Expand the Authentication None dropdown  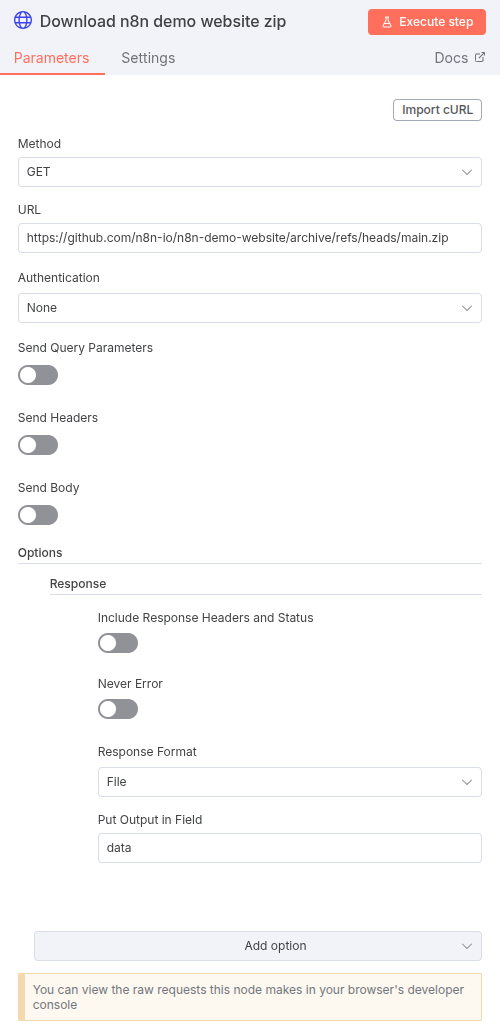(250, 308)
